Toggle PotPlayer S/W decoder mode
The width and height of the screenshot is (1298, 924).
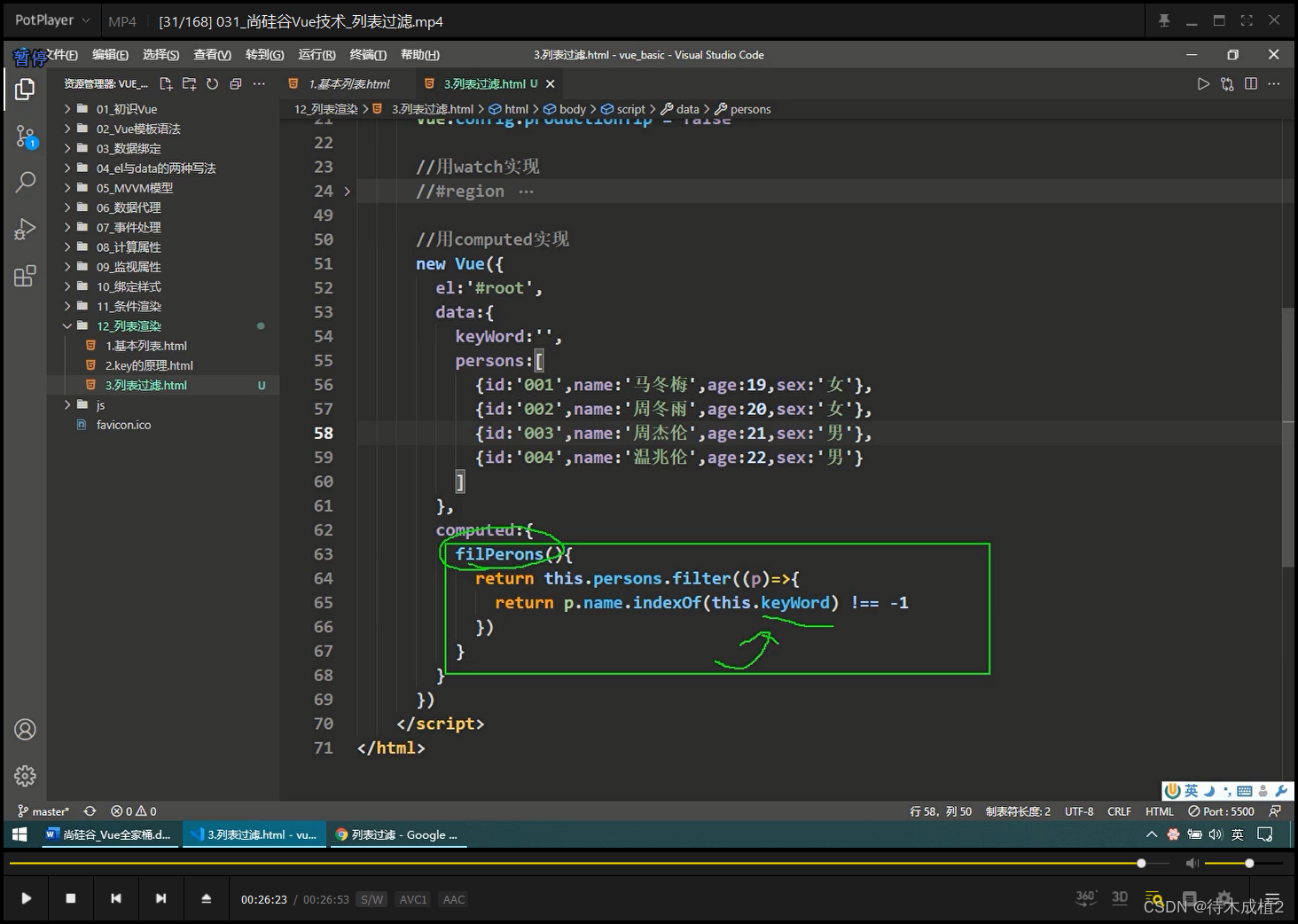click(372, 899)
